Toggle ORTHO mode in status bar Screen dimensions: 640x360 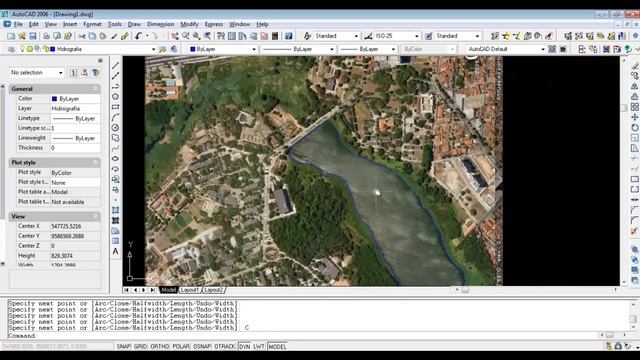pyautogui.click(x=160, y=347)
